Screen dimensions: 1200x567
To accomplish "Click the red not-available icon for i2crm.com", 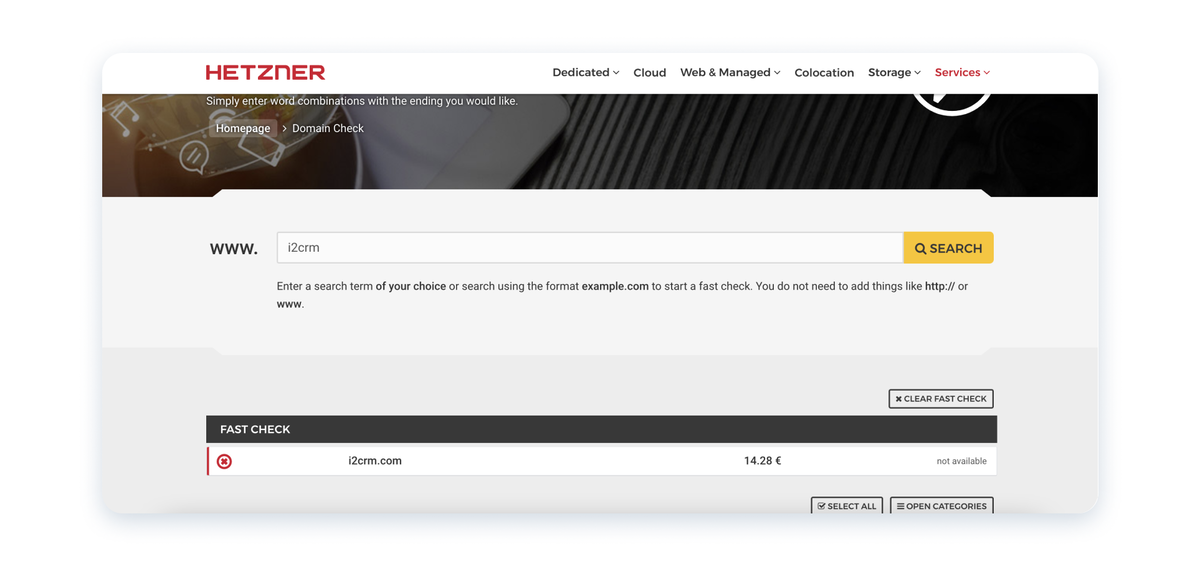I will click(x=224, y=461).
